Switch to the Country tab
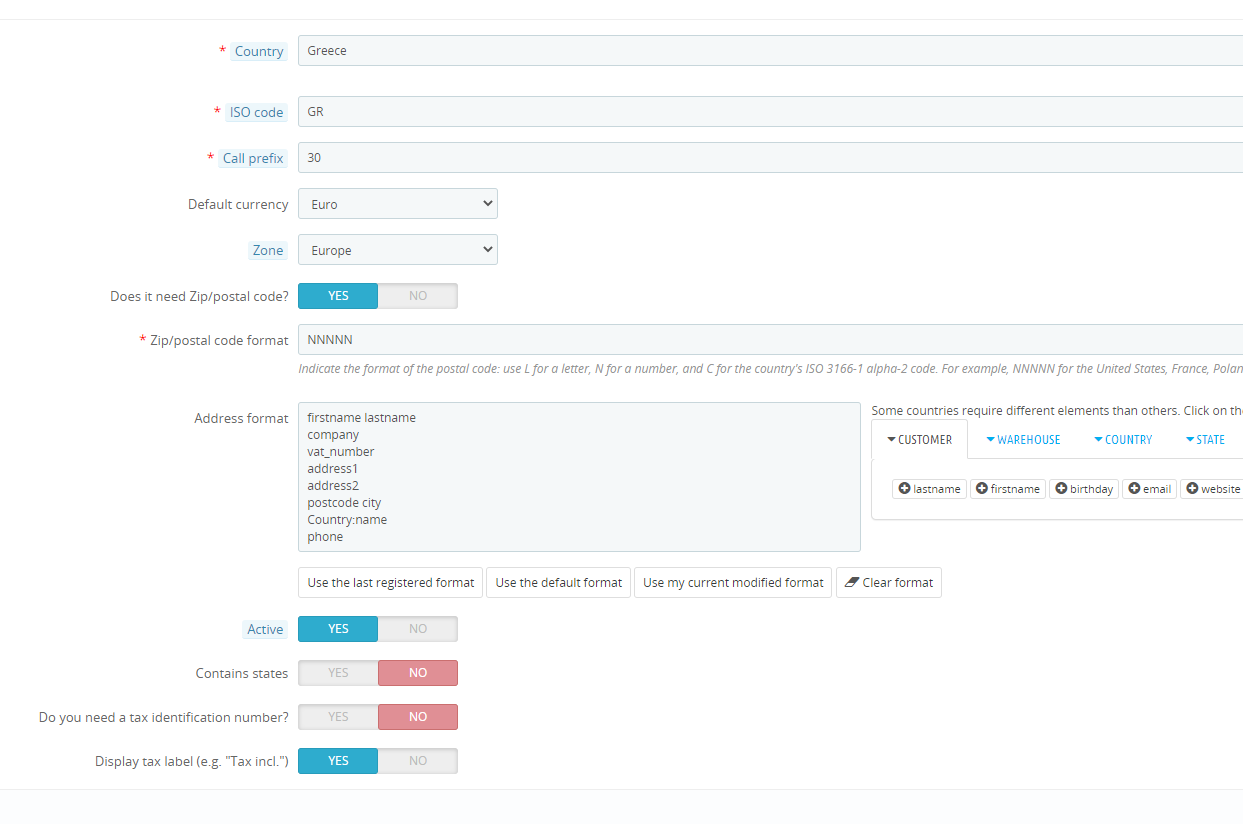This screenshot has height=824, width=1243. click(1122, 440)
